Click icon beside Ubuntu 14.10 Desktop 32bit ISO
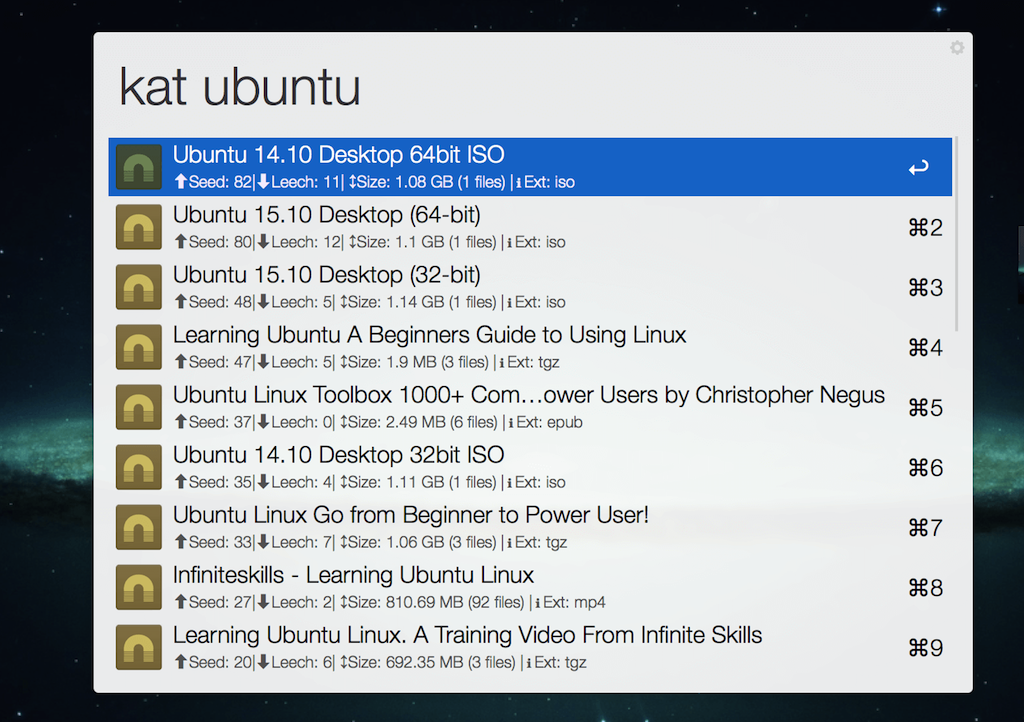Viewport: 1024px width, 722px height. click(x=138, y=467)
